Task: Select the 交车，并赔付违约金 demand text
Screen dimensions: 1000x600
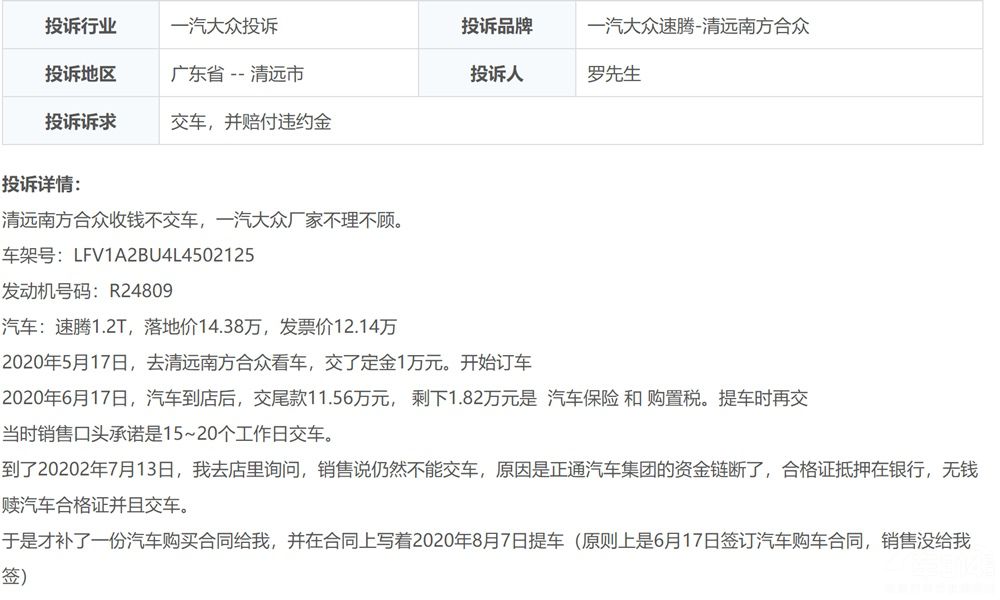Action: coord(251,122)
